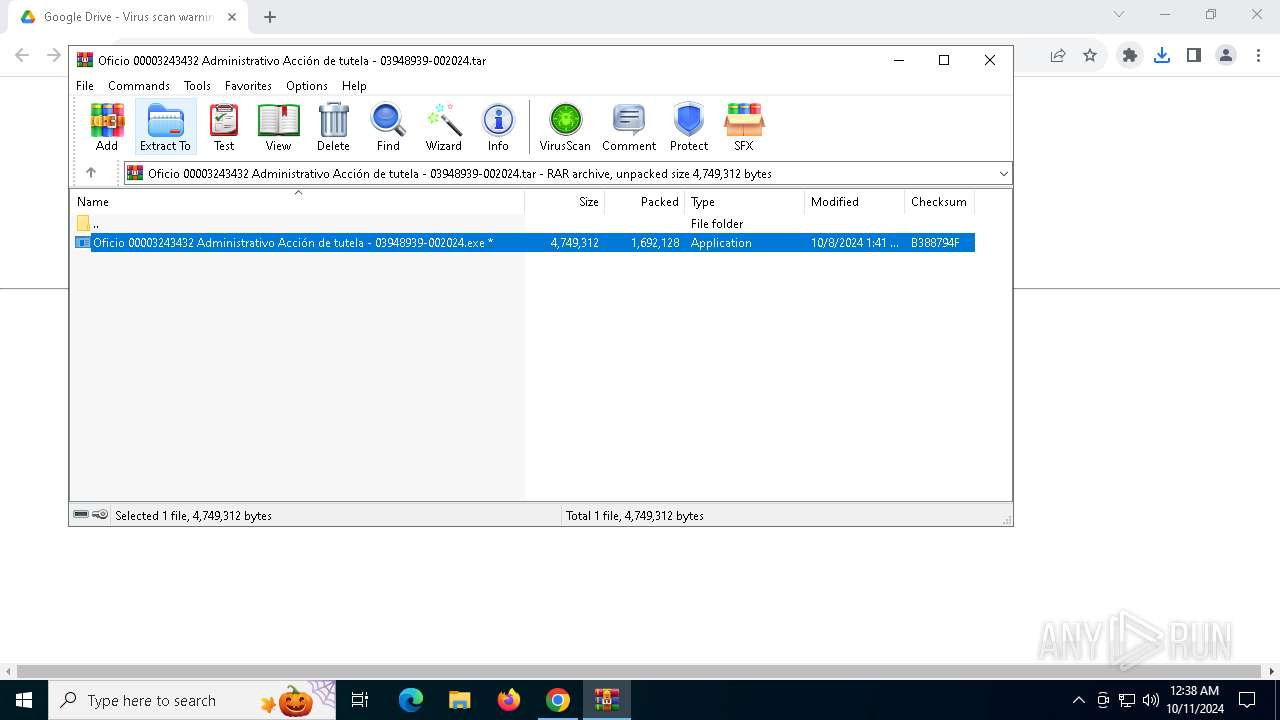Launch the Wizard wand tool
1280x720 pixels.
pyautogui.click(x=444, y=127)
